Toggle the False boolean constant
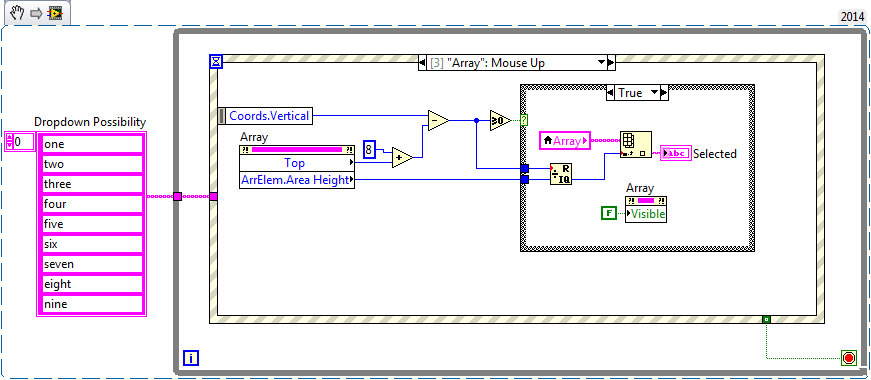The width and height of the screenshot is (871, 380). (609, 212)
